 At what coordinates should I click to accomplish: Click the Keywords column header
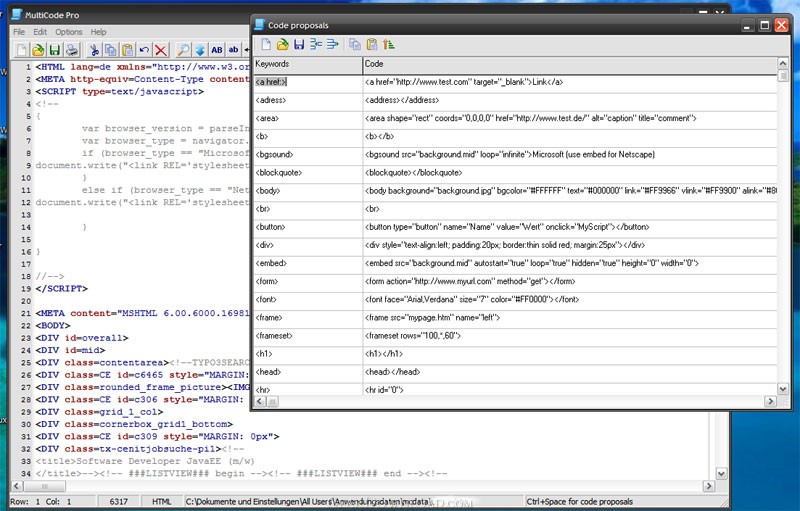[x=307, y=64]
